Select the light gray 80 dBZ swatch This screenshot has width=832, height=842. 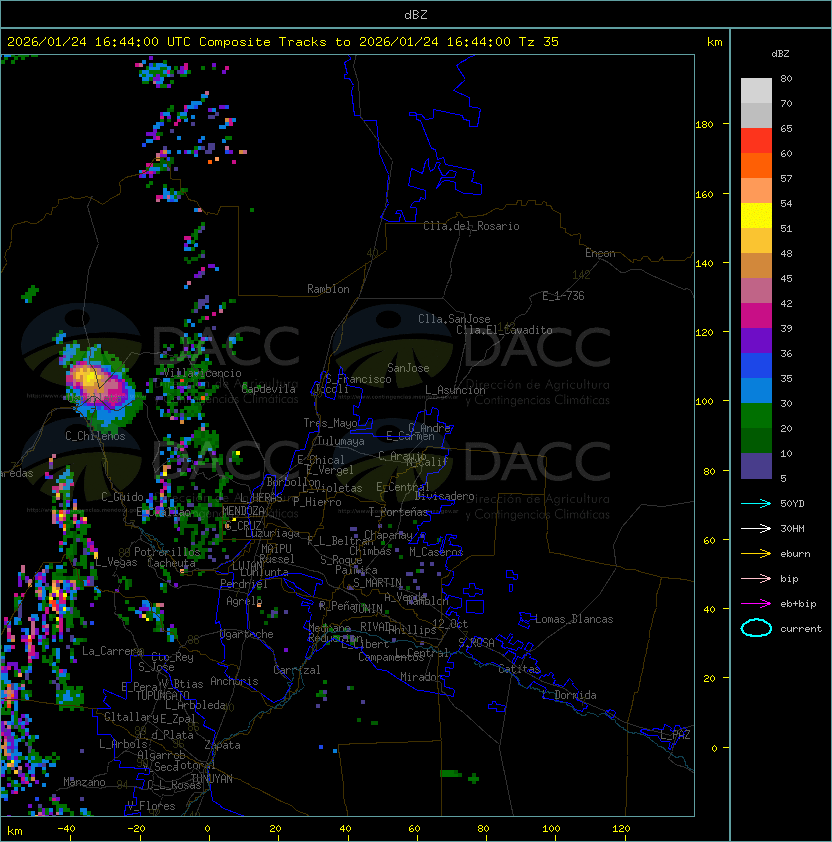(756, 91)
